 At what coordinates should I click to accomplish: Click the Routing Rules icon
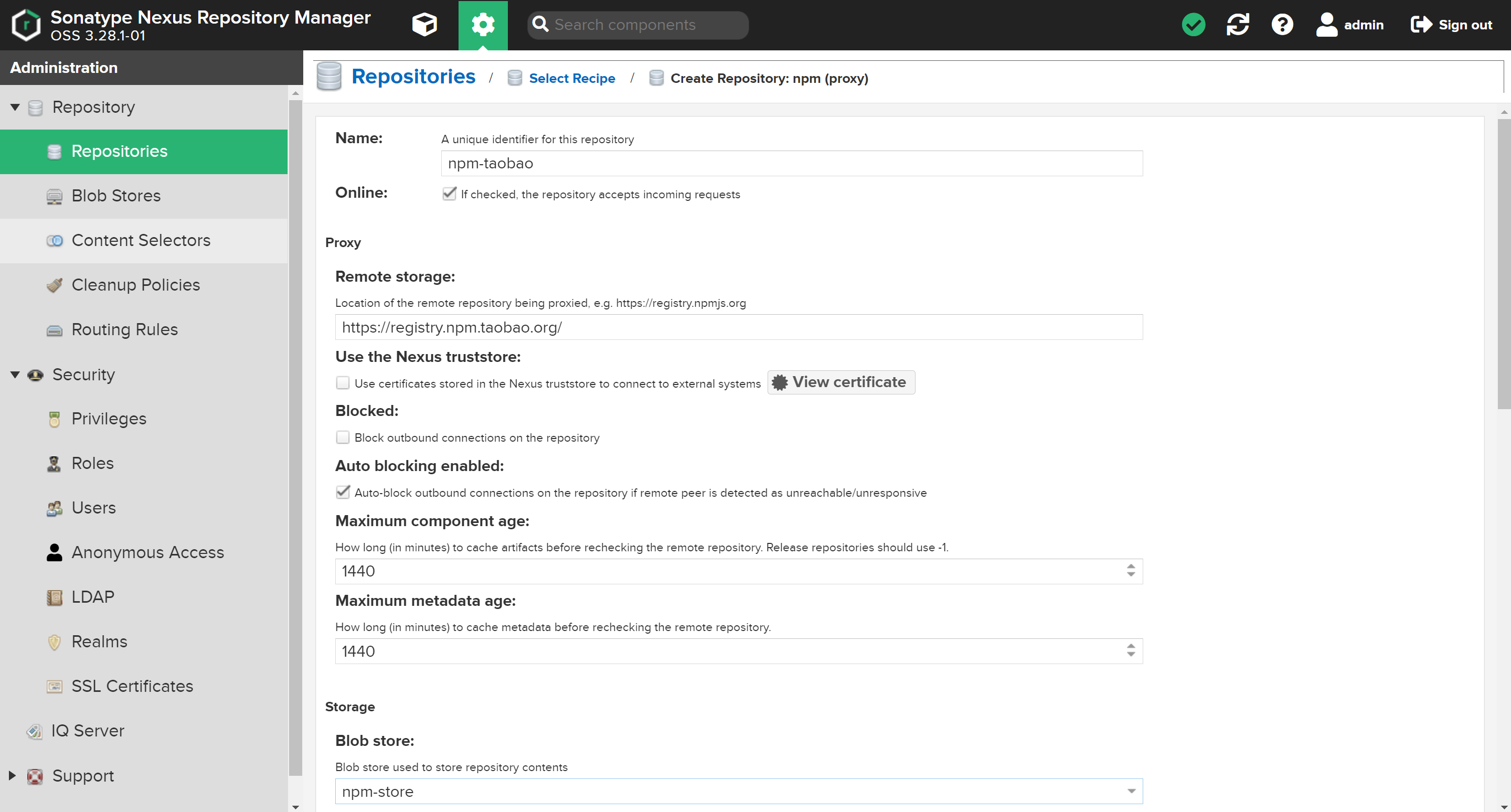pyautogui.click(x=54, y=330)
